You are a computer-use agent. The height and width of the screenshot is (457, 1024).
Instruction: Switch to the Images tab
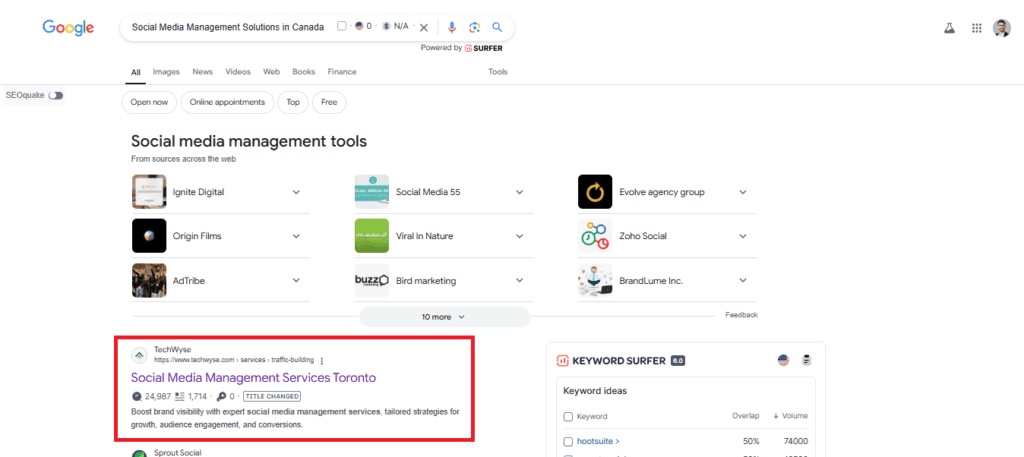click(x=166, y=72)
